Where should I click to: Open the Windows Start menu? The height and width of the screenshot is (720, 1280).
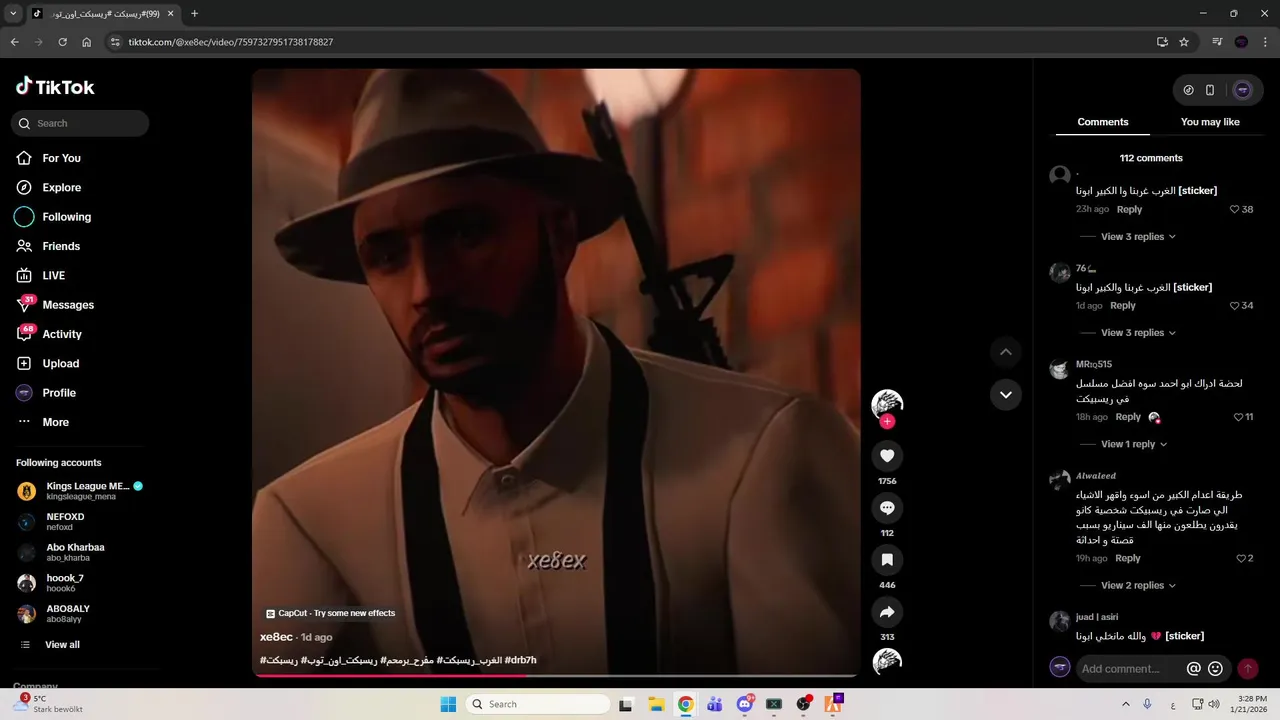click(x=449, y=704)
